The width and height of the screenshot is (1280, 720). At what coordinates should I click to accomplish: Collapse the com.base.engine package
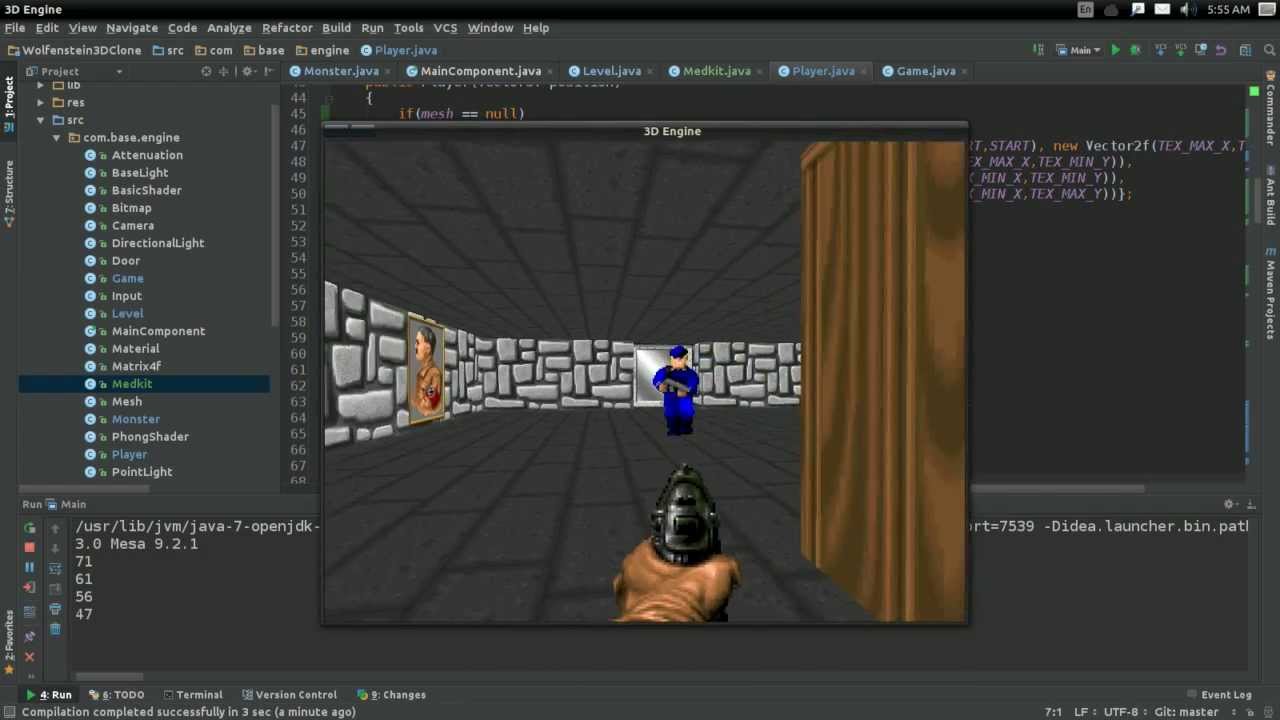(56, 138)
